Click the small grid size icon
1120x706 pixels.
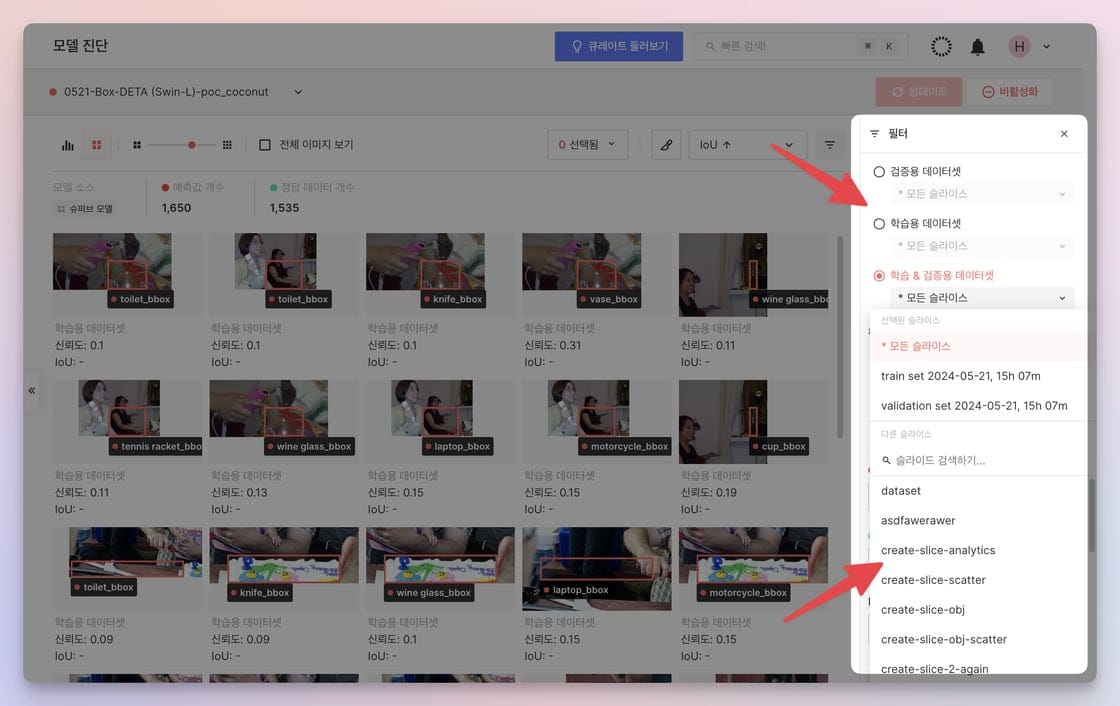click(137, 145)
